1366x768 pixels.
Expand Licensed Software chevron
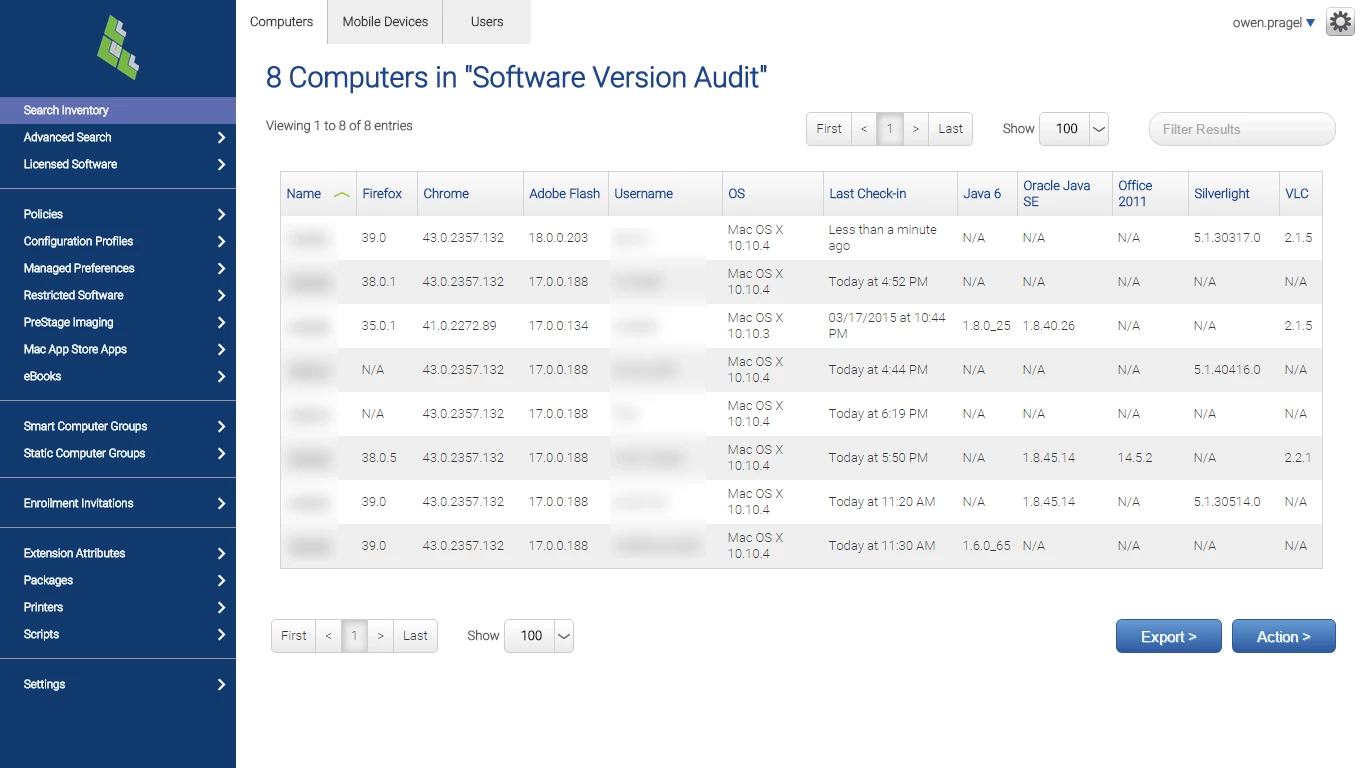point(221,164)
